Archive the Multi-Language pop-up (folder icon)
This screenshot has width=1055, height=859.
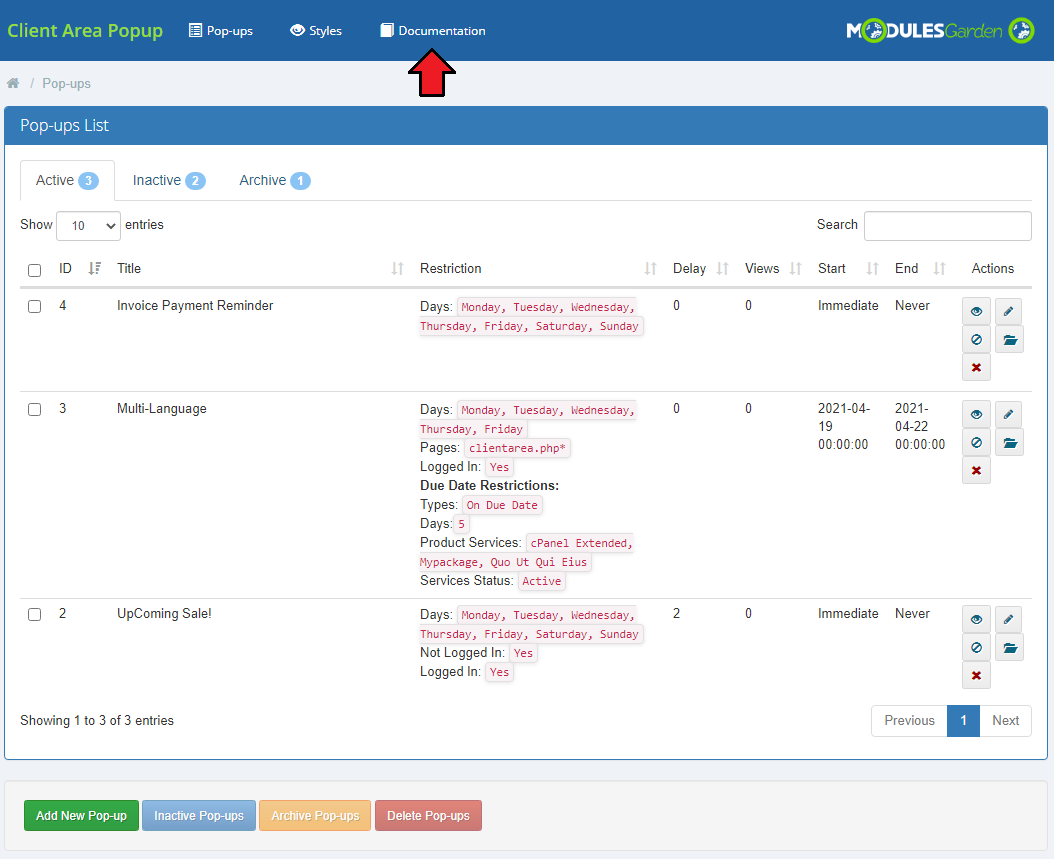tap(1009, 443)
